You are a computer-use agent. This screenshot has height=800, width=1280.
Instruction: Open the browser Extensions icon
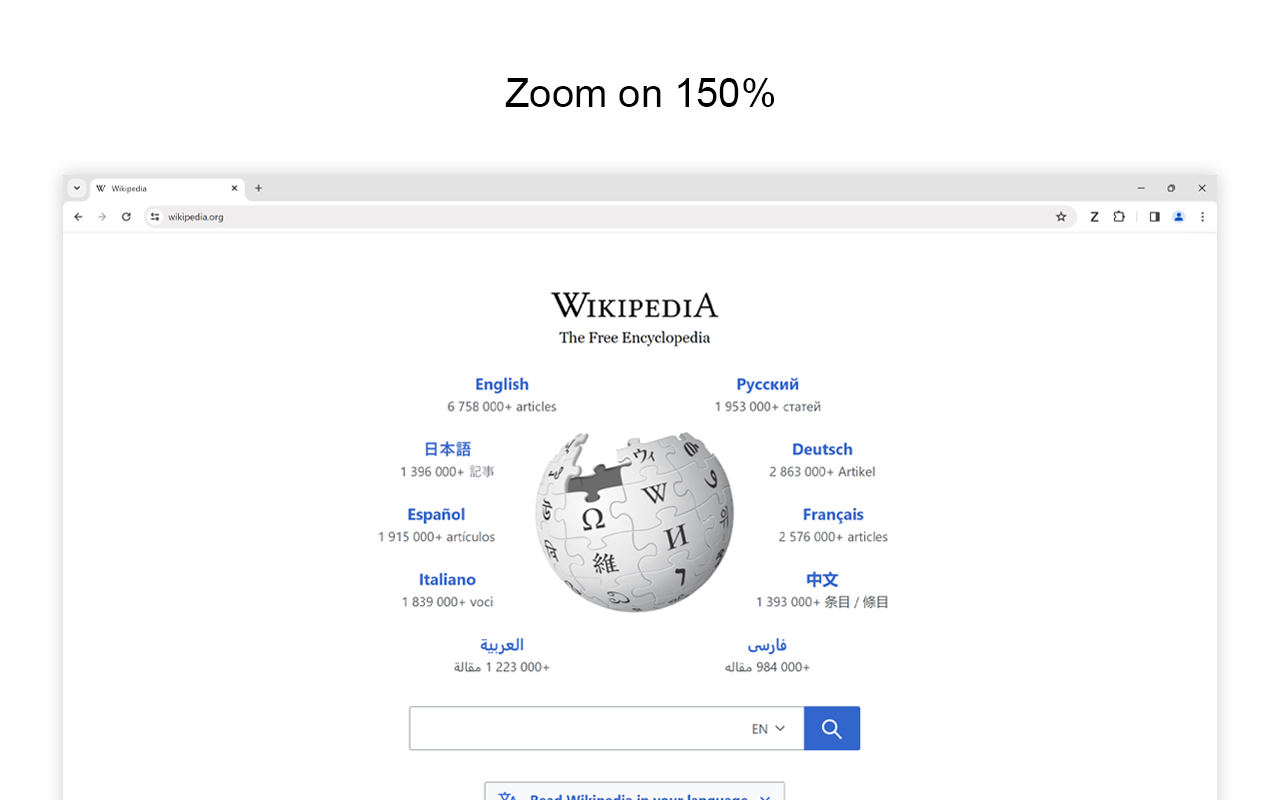1119,216
